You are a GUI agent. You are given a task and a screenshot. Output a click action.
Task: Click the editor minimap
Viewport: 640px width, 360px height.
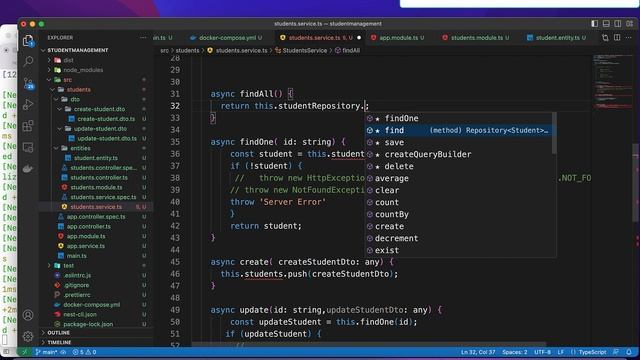(612, 82)
